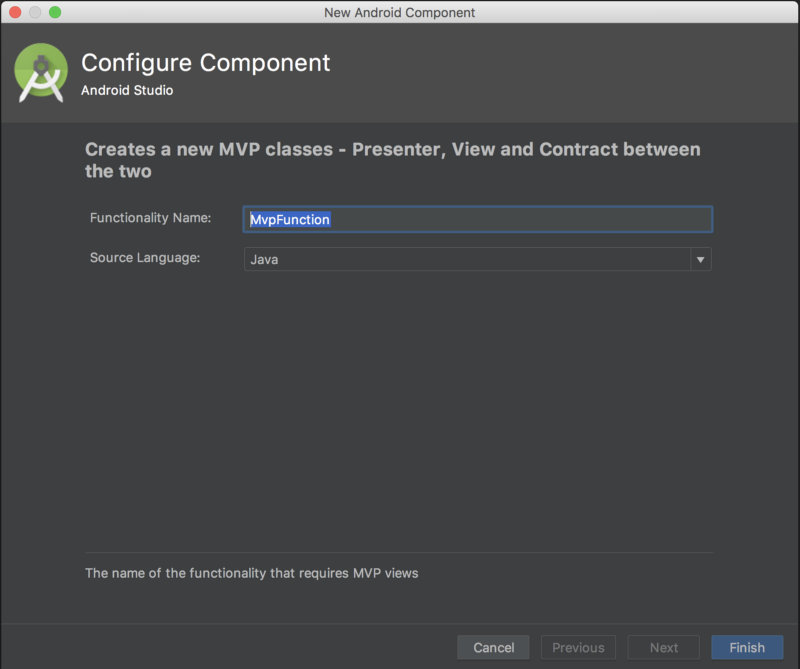Click the highlighted MvpFunction text
The height and width of the screenshot is (669, 800).
tap(290, 219)
